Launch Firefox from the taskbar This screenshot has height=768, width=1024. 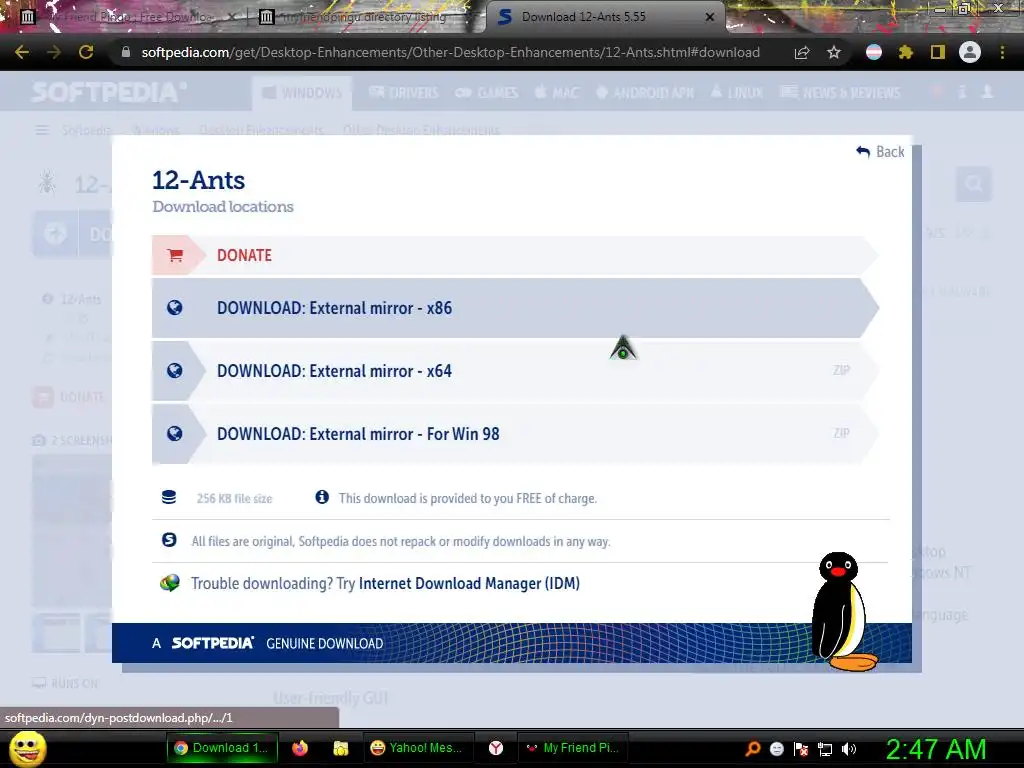pos(300,748)
